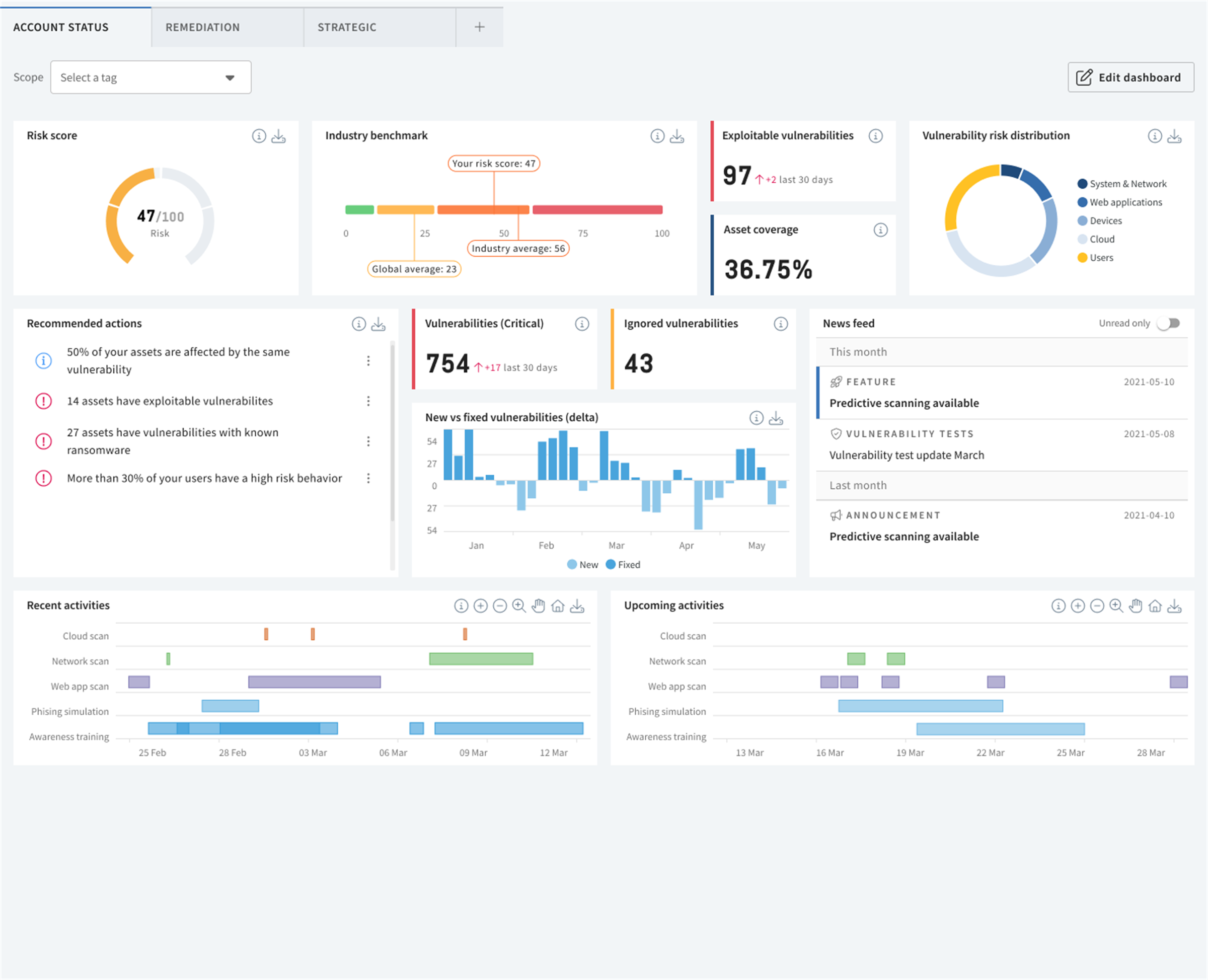Open Vulnerability risk distribution info

pyautogui.click(x=1155, y=136)
